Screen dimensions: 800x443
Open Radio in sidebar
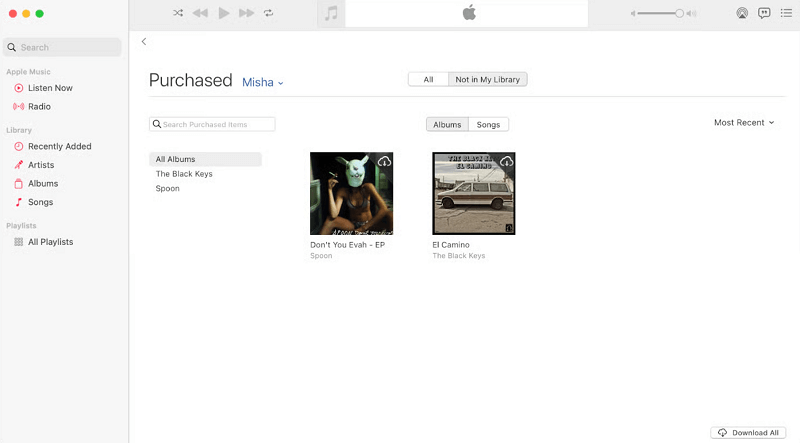[39, 106]
